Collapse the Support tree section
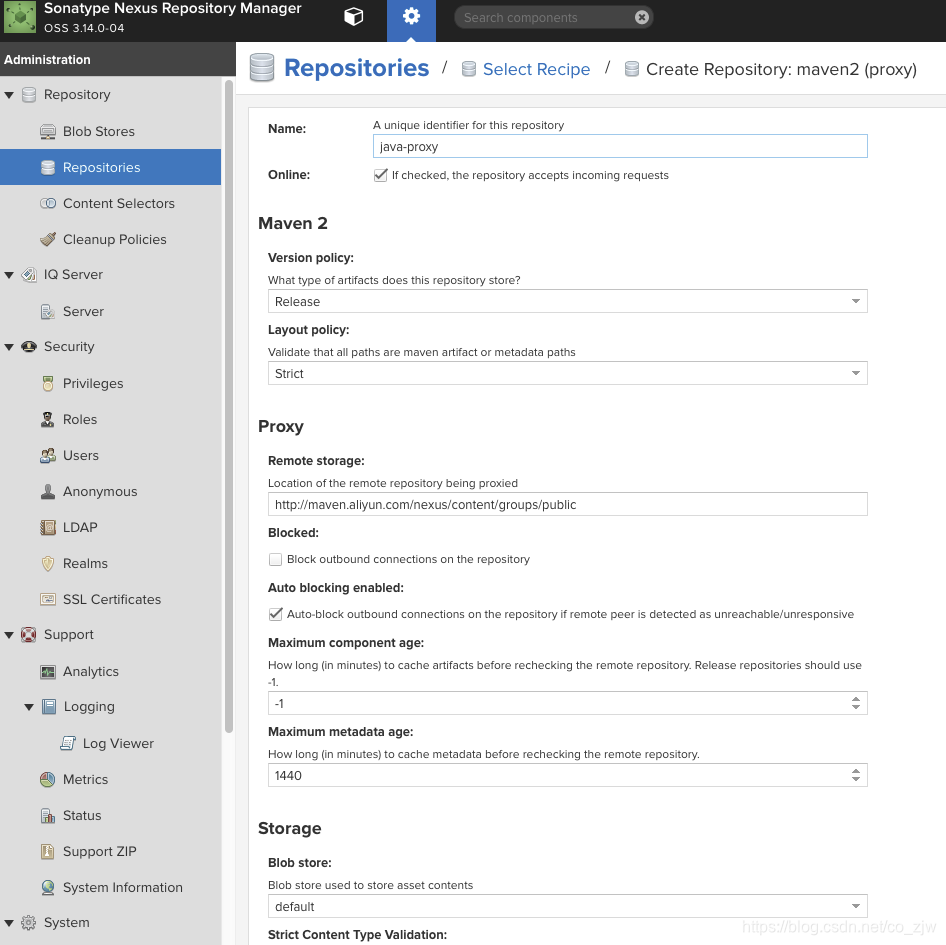The image size is (946, 945). tap(9, 635)
